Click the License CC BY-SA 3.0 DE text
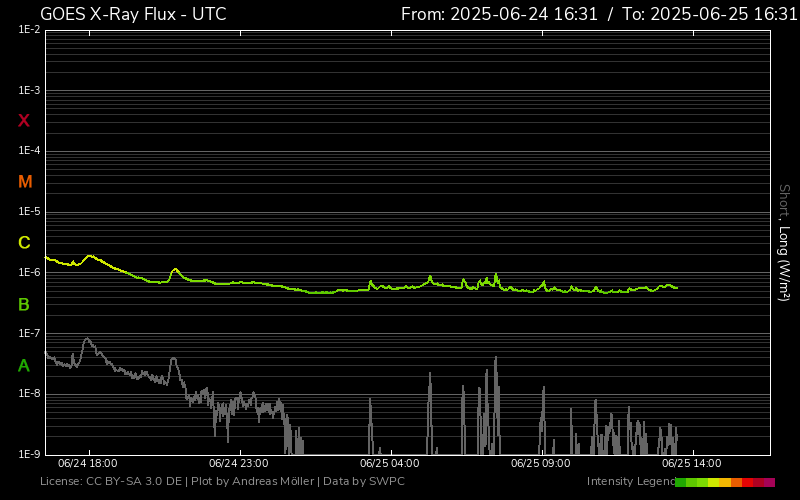 click(x=111, y=482)
